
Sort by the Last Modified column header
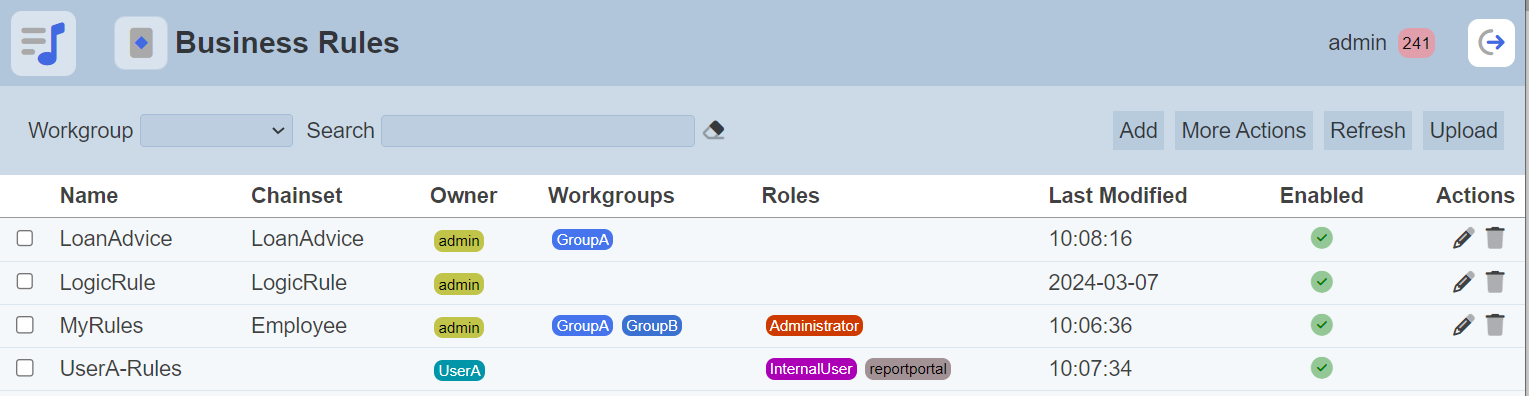[1118, 195]
